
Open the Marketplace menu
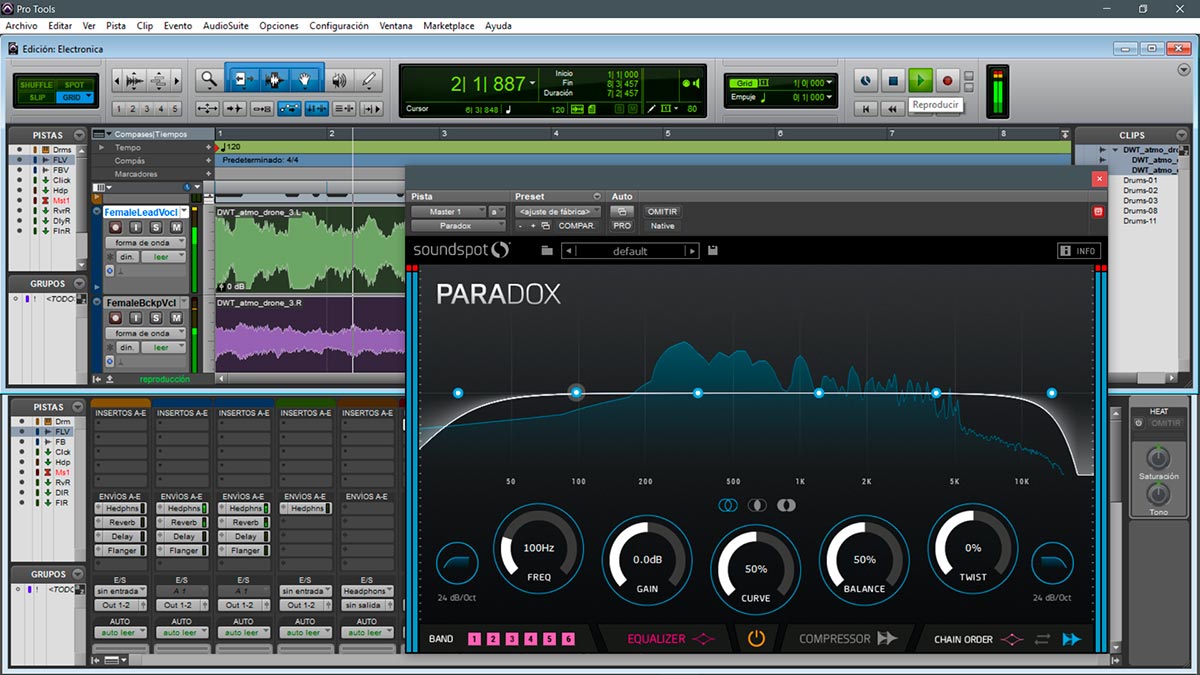pyautogui.click(x=449, y=26)
